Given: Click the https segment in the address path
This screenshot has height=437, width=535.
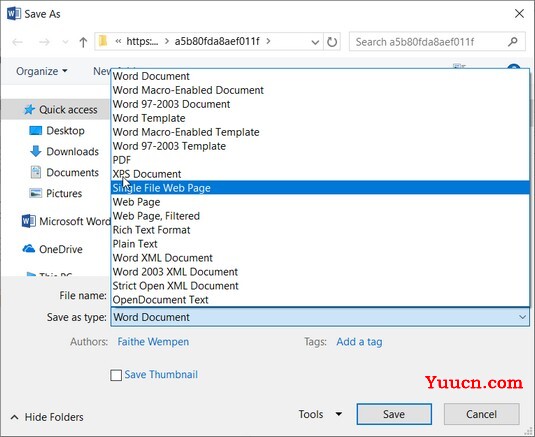Looking at the screenshot, I should click(142, 41).
